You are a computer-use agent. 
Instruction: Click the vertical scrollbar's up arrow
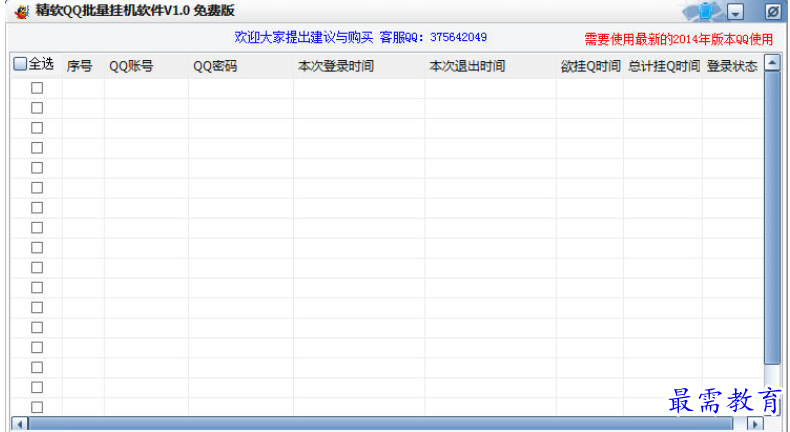[772, 63]
